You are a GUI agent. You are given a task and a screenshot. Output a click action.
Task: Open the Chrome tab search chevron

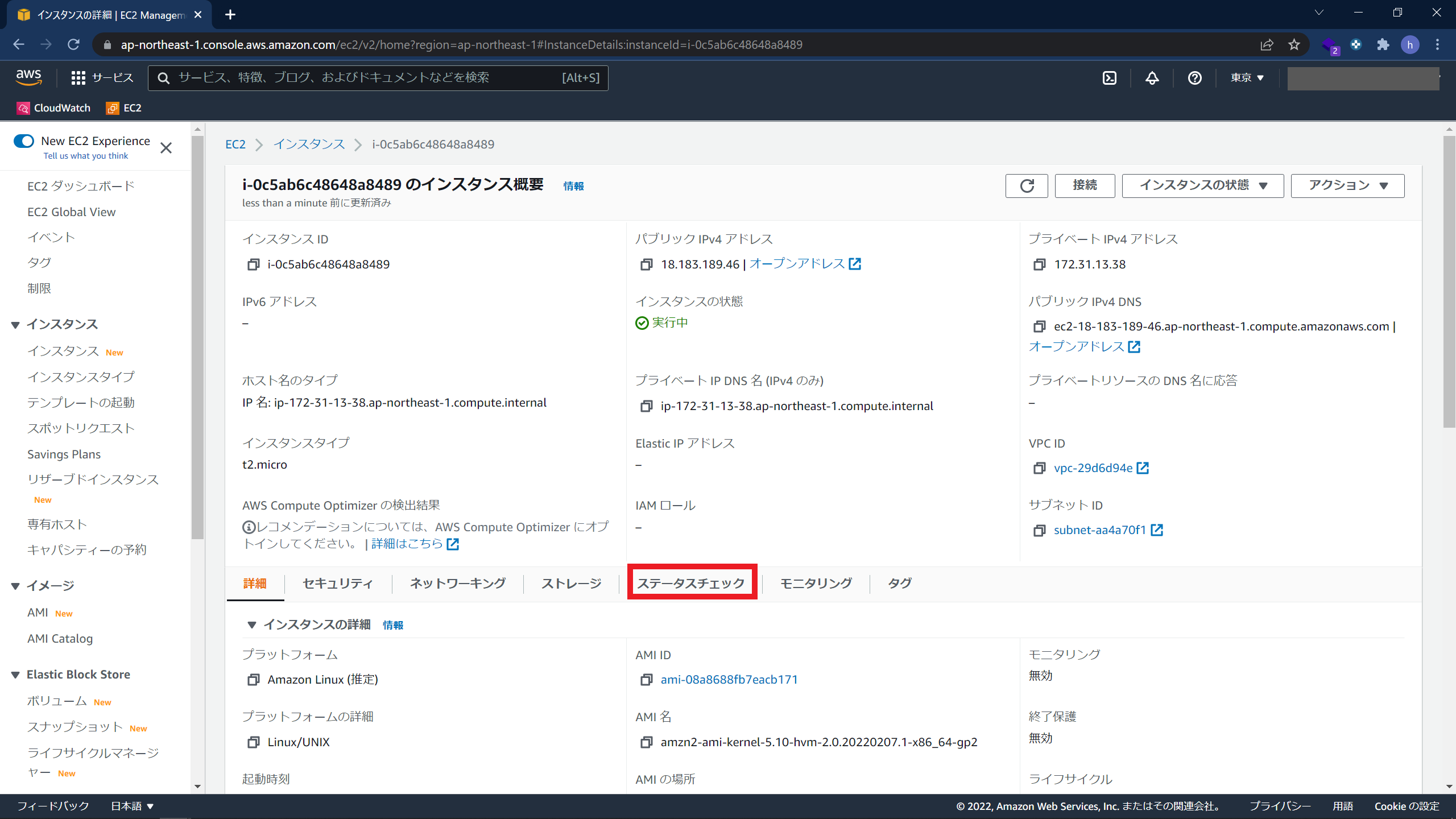point(1319,13)
